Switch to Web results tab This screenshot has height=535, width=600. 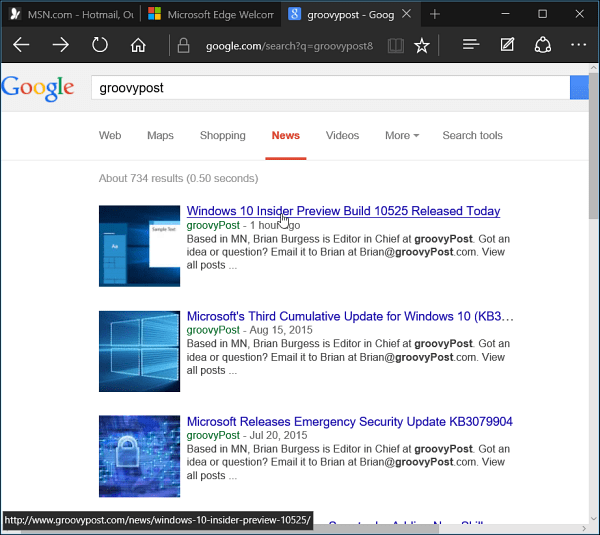point(110,135)
